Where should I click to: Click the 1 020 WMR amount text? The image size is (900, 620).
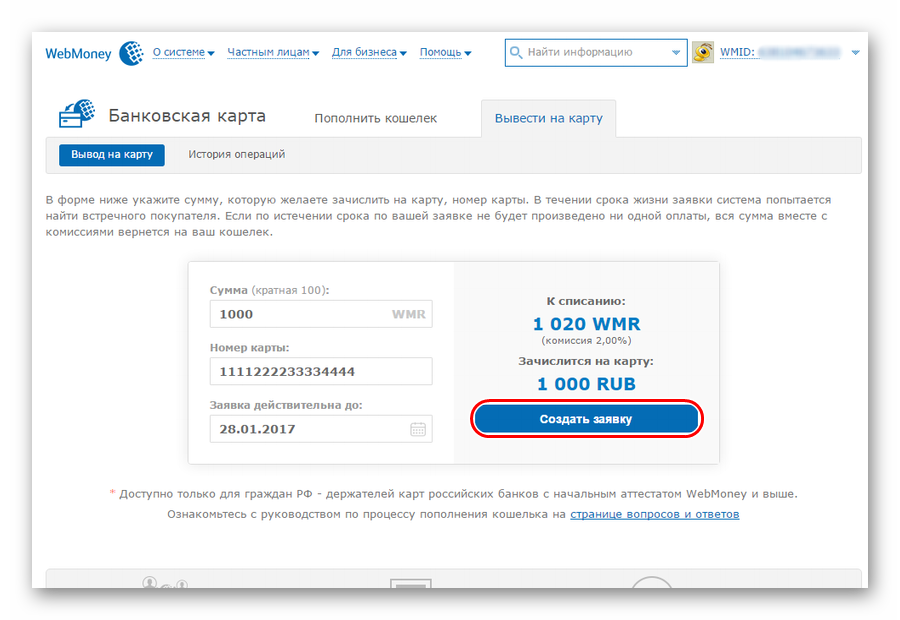(586, 324)
